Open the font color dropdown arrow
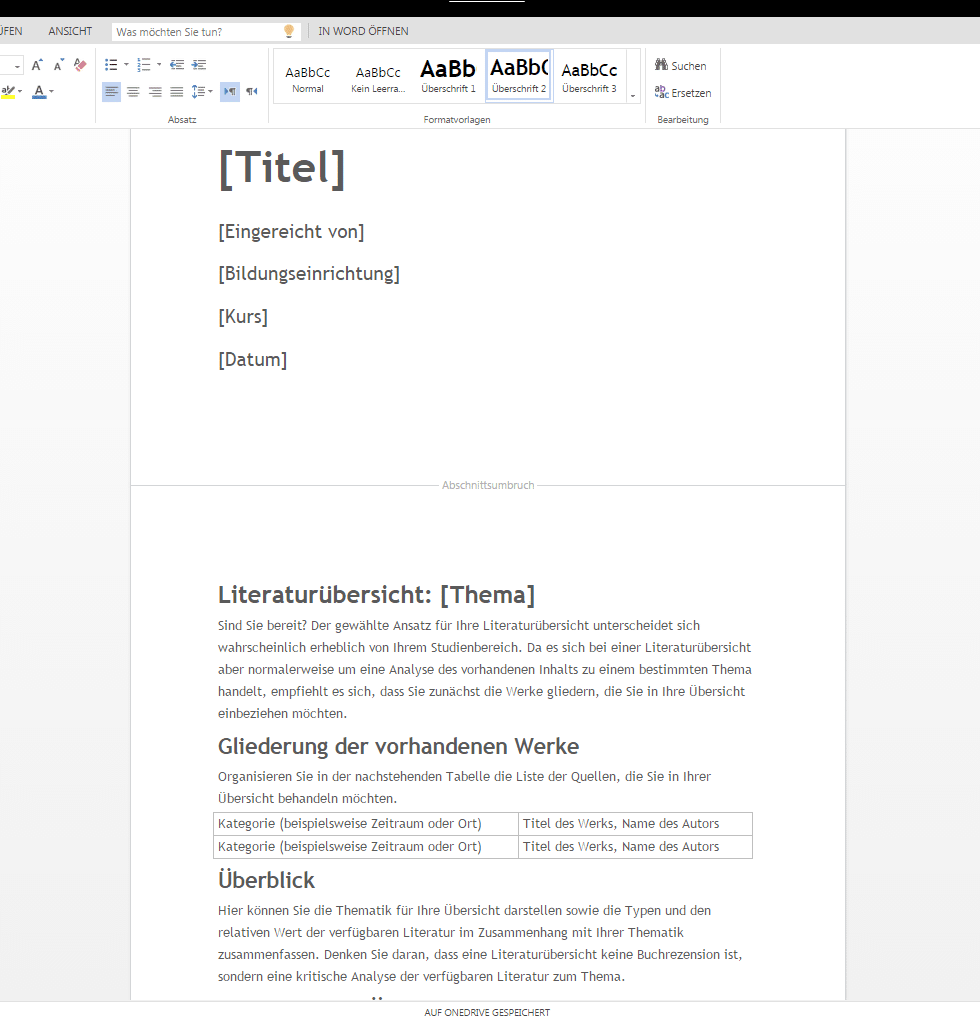The image size is (980, 1020). pos(52,92)
